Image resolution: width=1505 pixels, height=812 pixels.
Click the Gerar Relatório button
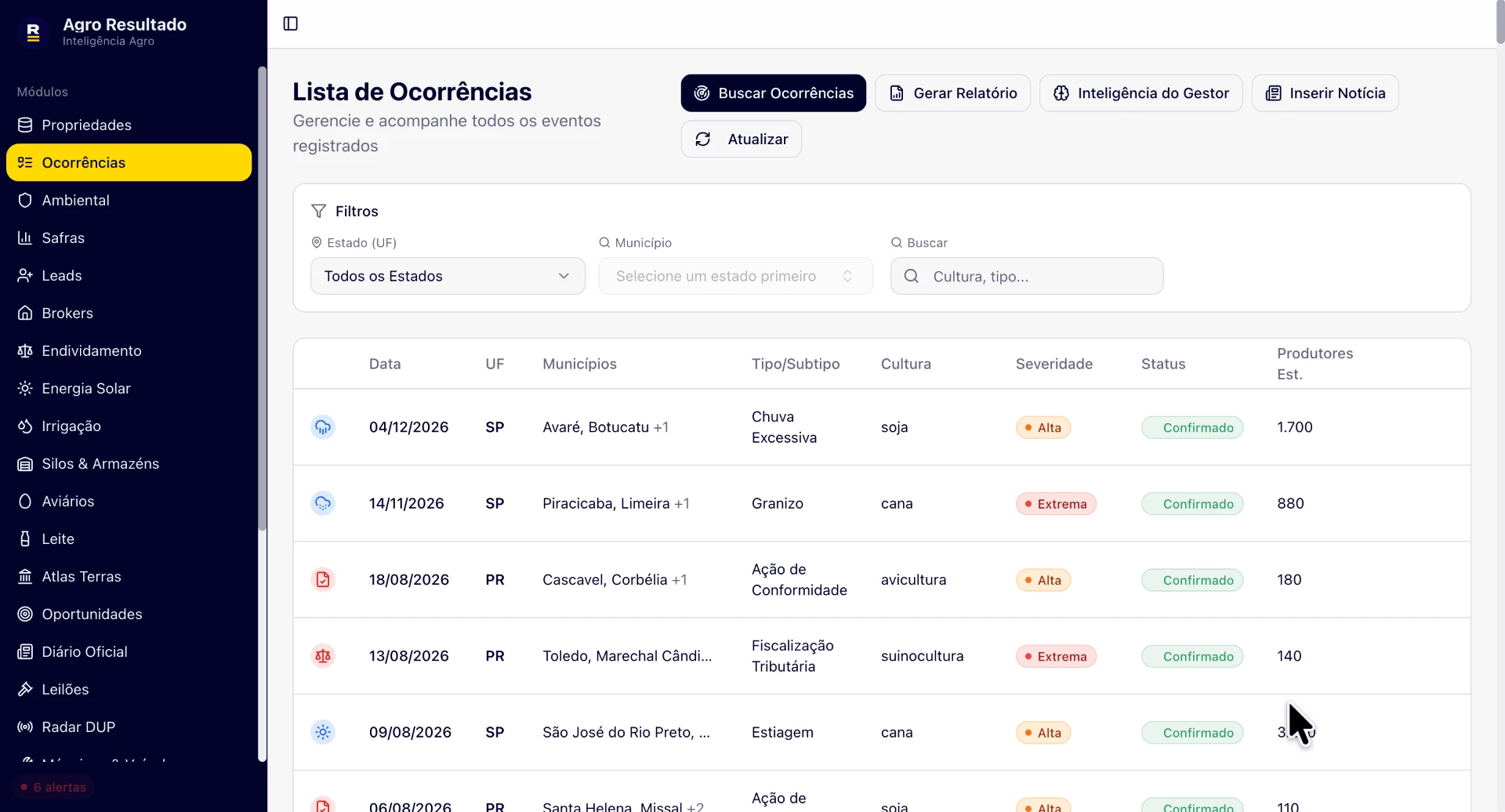(952, 93)
